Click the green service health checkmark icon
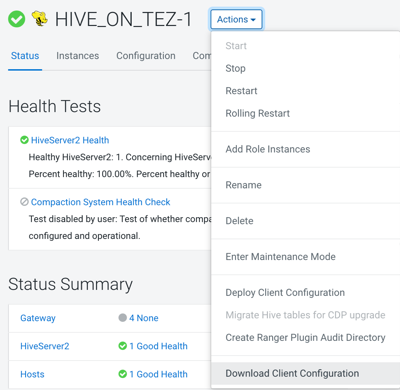 pos(17,19)
